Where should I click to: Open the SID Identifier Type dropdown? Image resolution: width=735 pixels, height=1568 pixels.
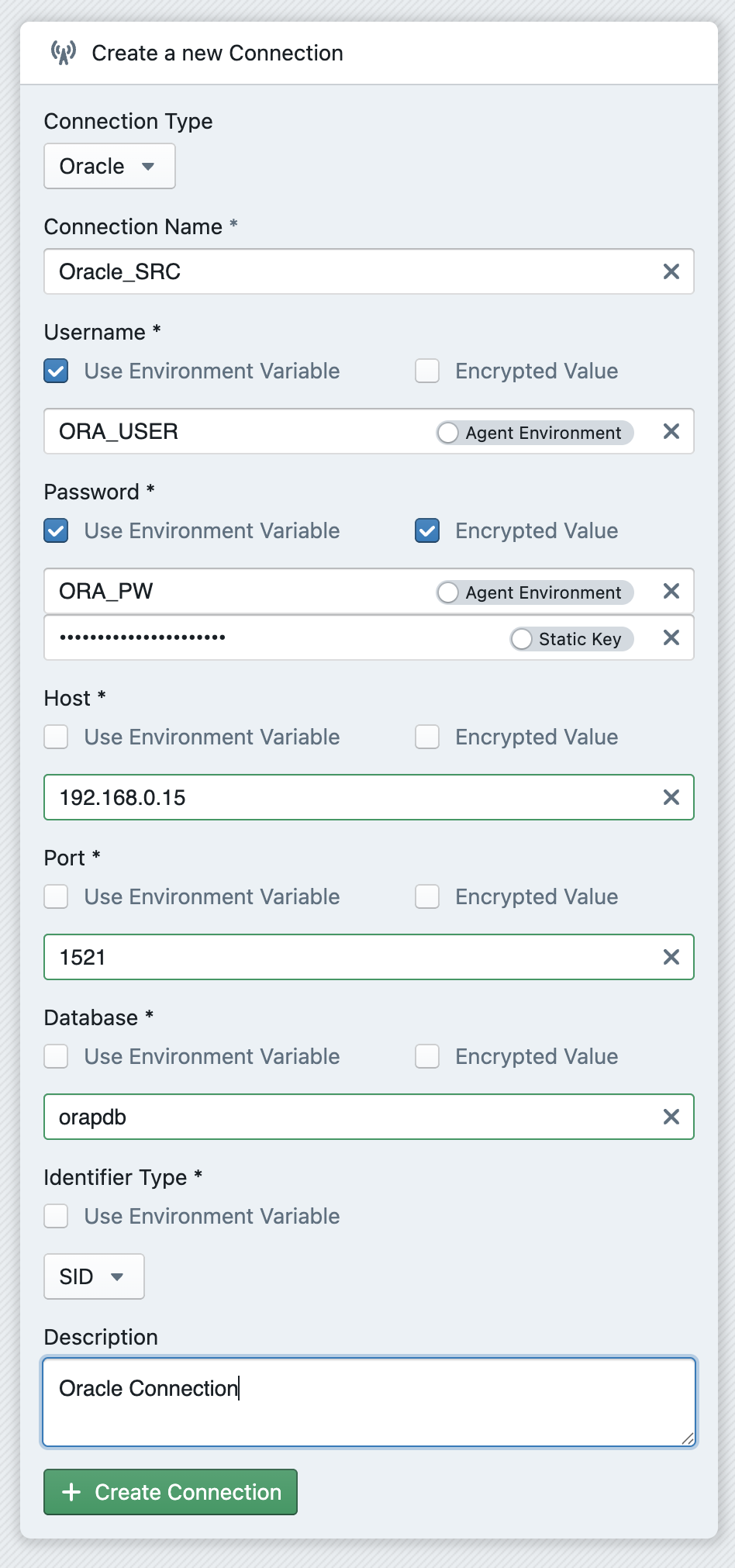point(94,1276)
